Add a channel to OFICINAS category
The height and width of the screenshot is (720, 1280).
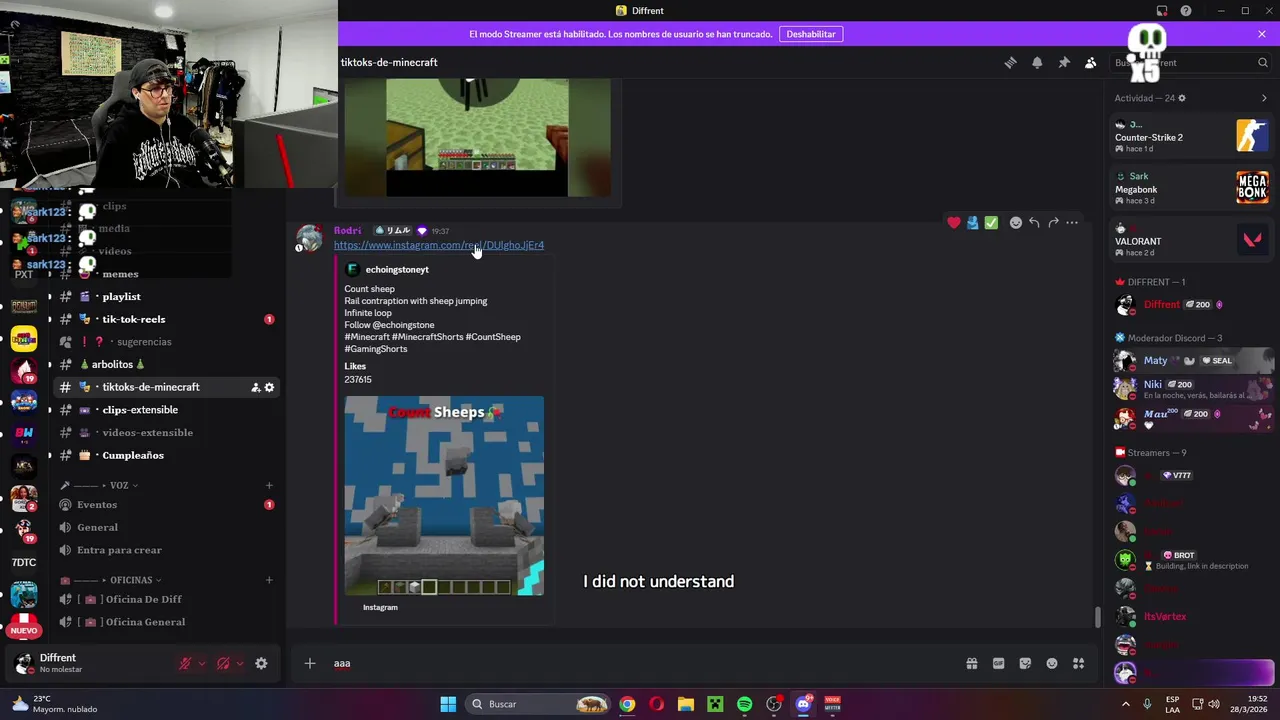[x=269, y=580]
